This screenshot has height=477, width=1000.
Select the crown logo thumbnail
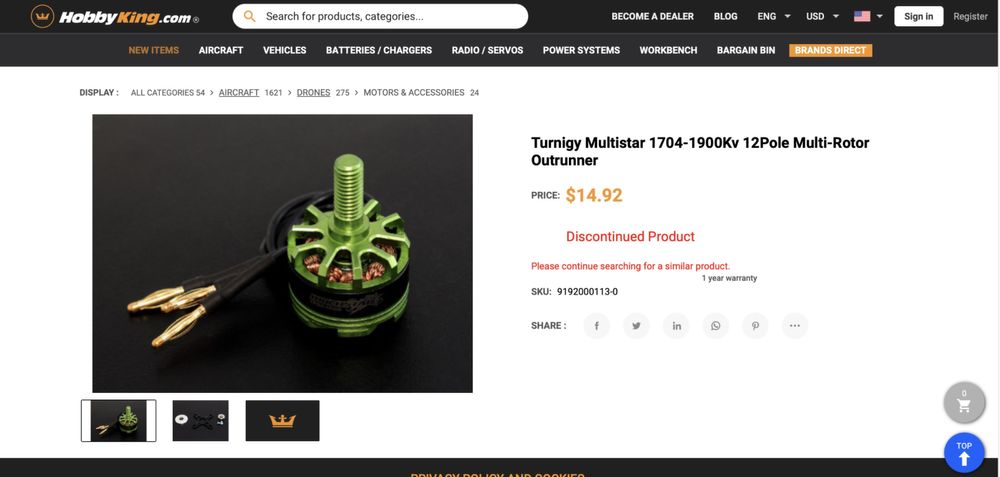pyautogui.click(x=283, y=421)
